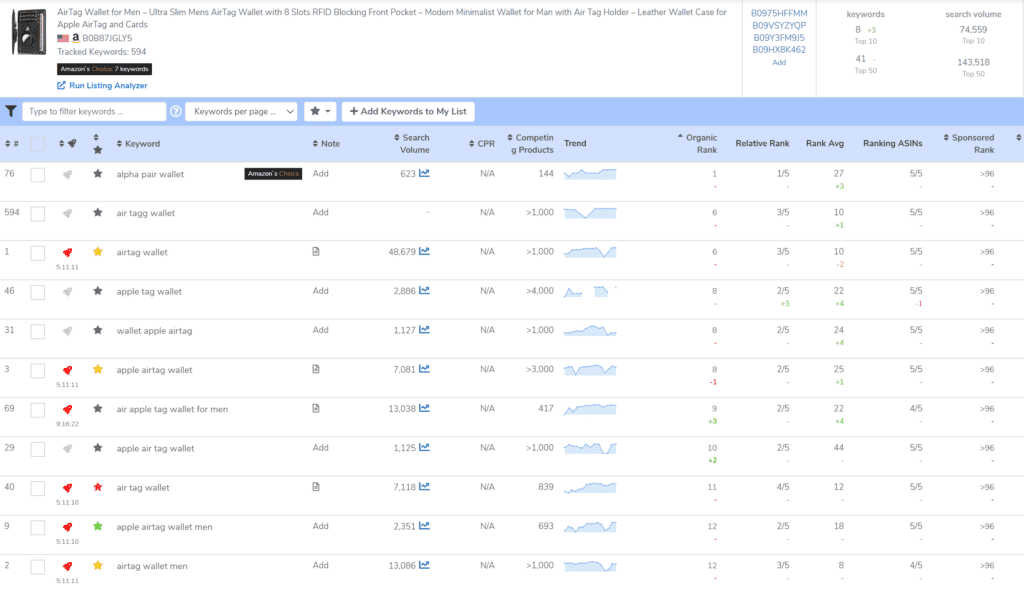Image resolution: width=1024 pixels, height=592 pixels.
Task: Click Amazon's Choice badge on alpha pair wallet
Action: [x=273, y=174]
